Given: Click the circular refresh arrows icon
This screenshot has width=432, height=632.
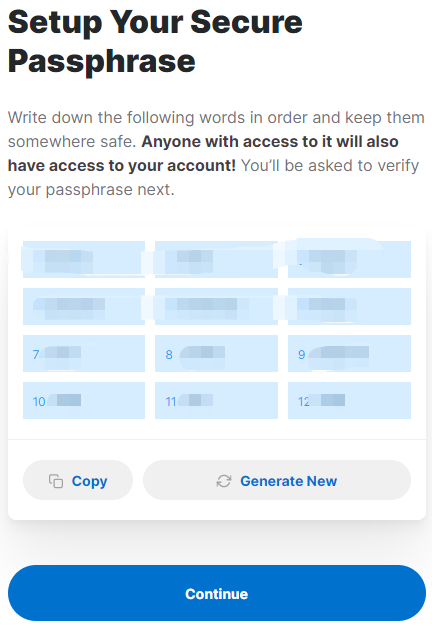Looking at the screenshot, I should pyautogui.click(x=224, y=481).
